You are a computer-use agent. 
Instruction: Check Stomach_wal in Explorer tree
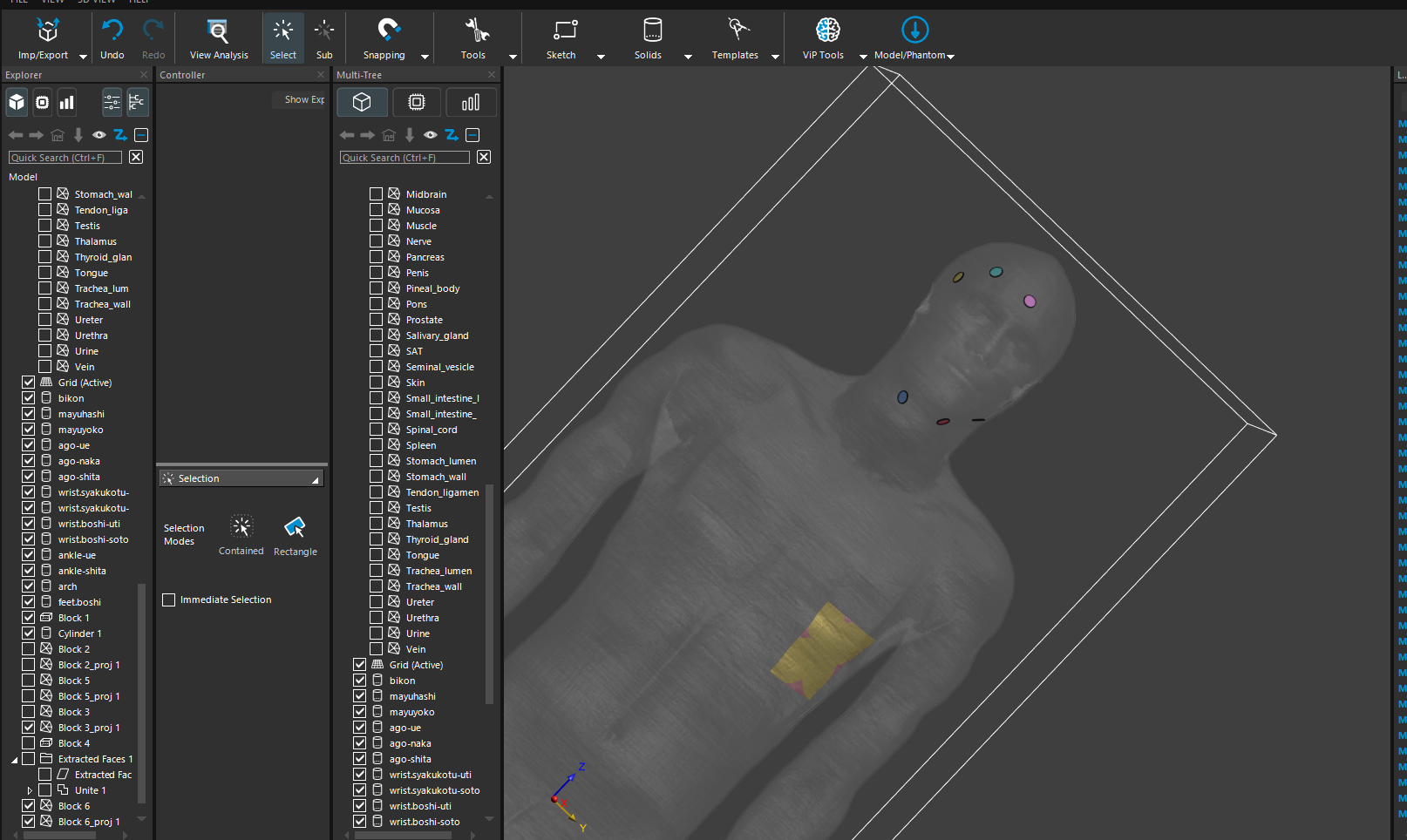(45, 194)
